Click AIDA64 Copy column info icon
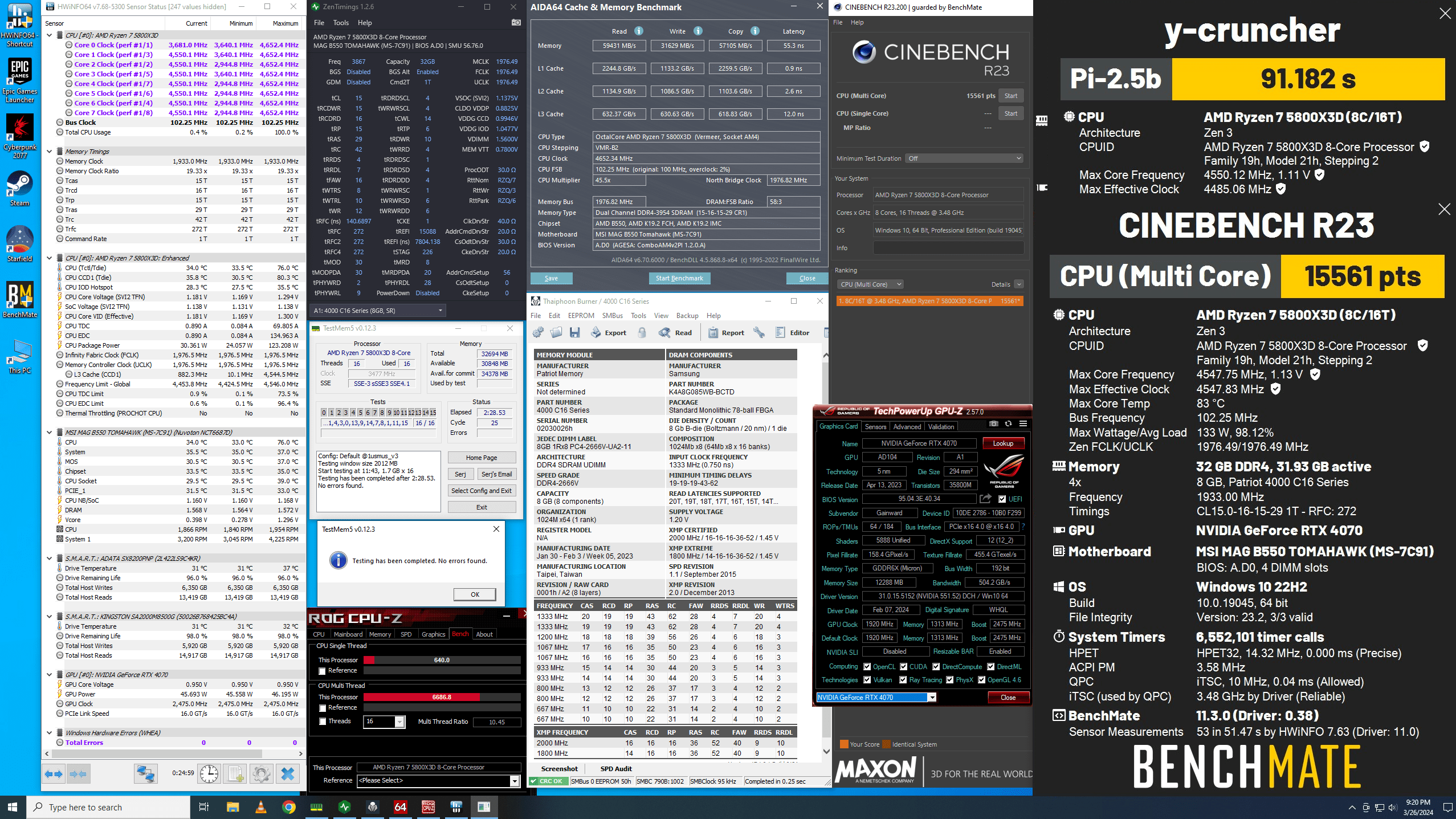The width and height of the screenshot is (1456, 819). [x=755, y=31]
